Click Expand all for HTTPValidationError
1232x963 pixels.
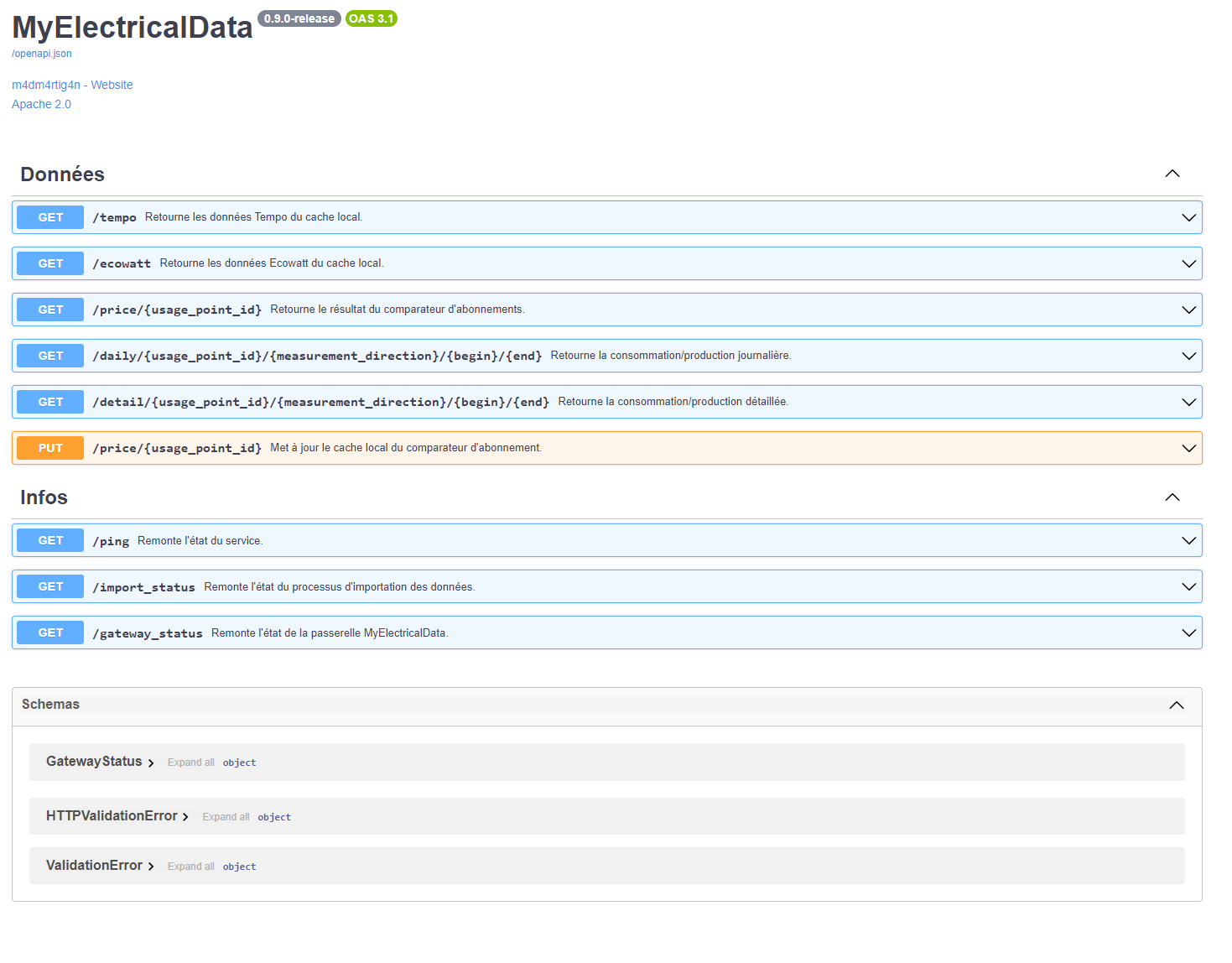tap(226, 817)
